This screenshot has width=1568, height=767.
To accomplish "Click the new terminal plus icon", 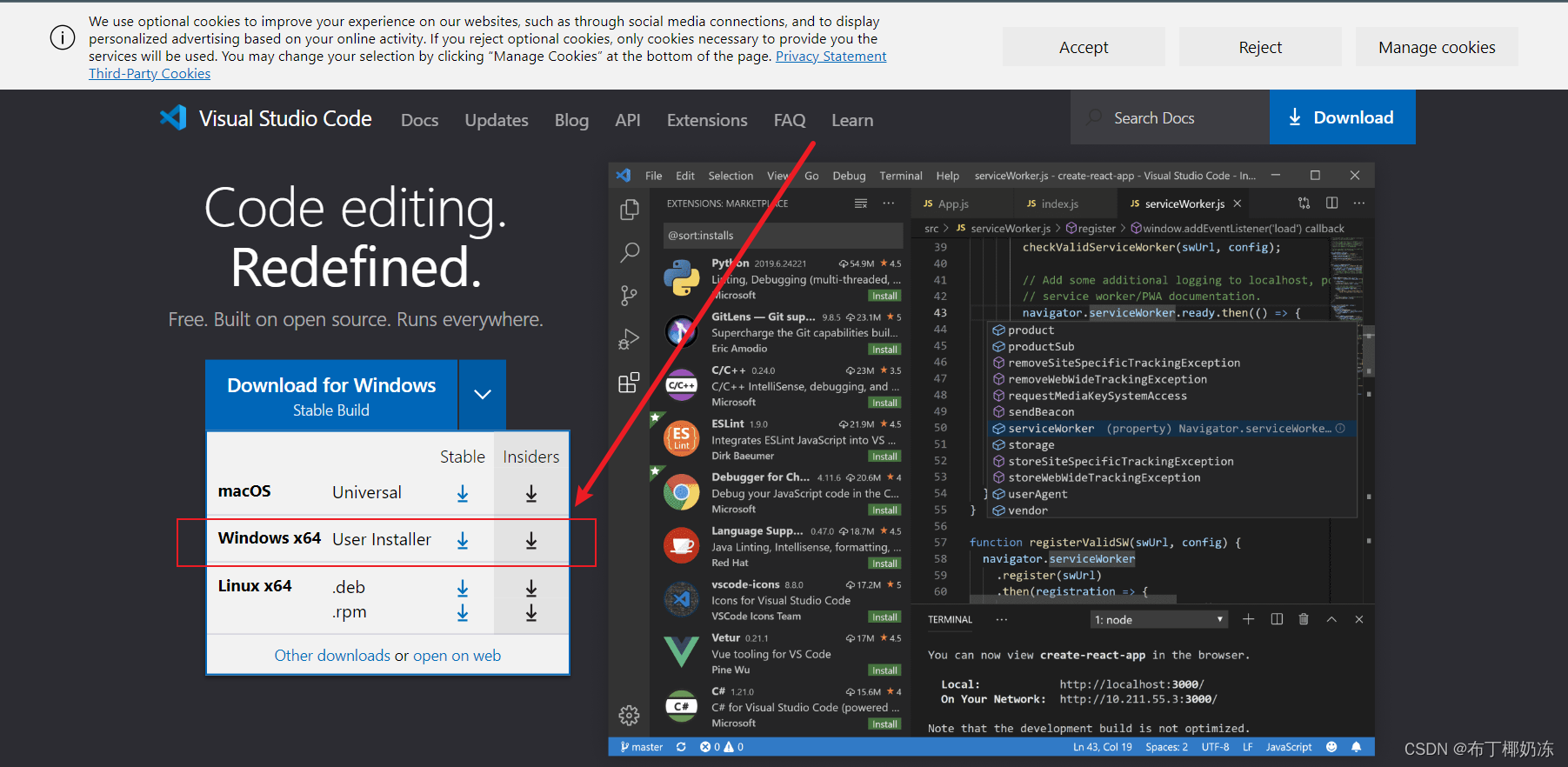I will (1248, 619).
